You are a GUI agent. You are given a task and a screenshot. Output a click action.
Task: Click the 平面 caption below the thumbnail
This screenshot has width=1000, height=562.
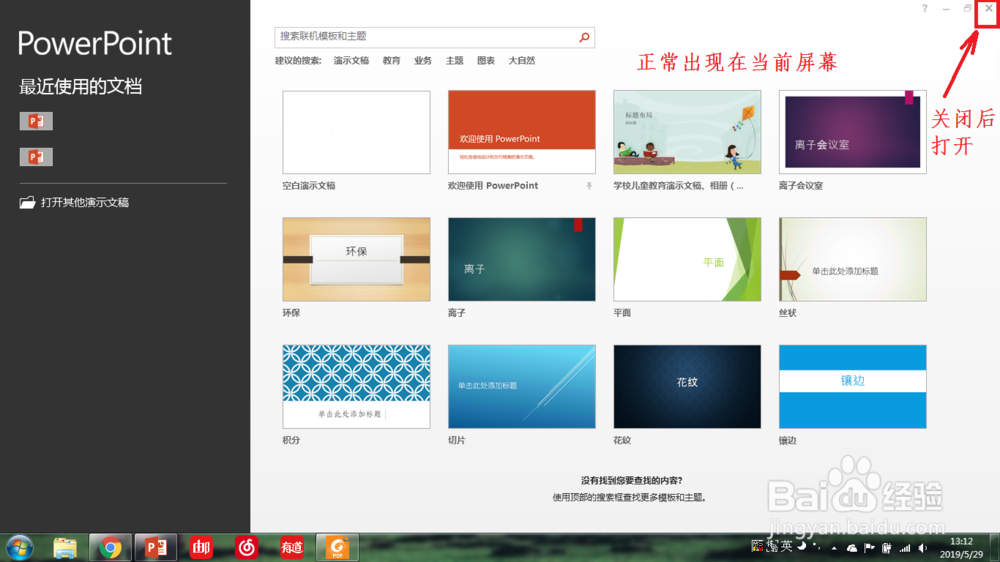622,313
